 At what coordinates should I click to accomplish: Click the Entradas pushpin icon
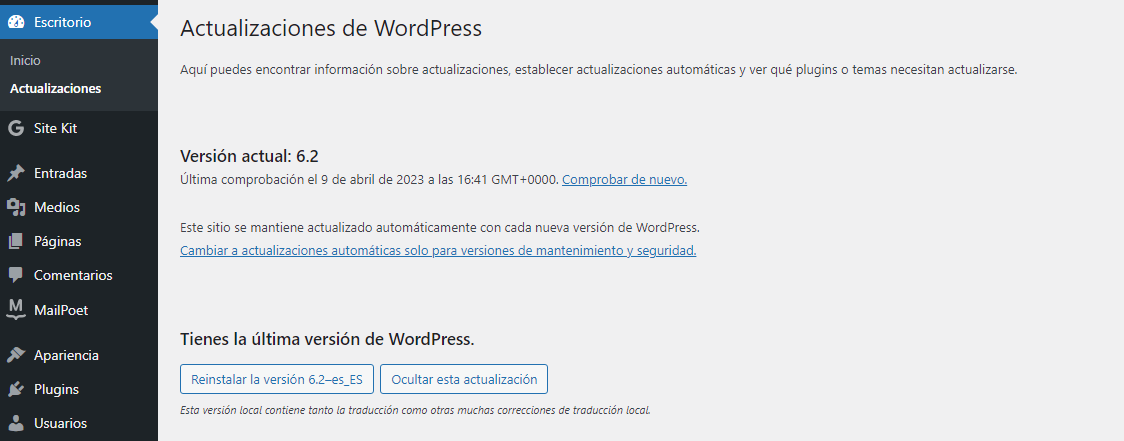point(16,174)
